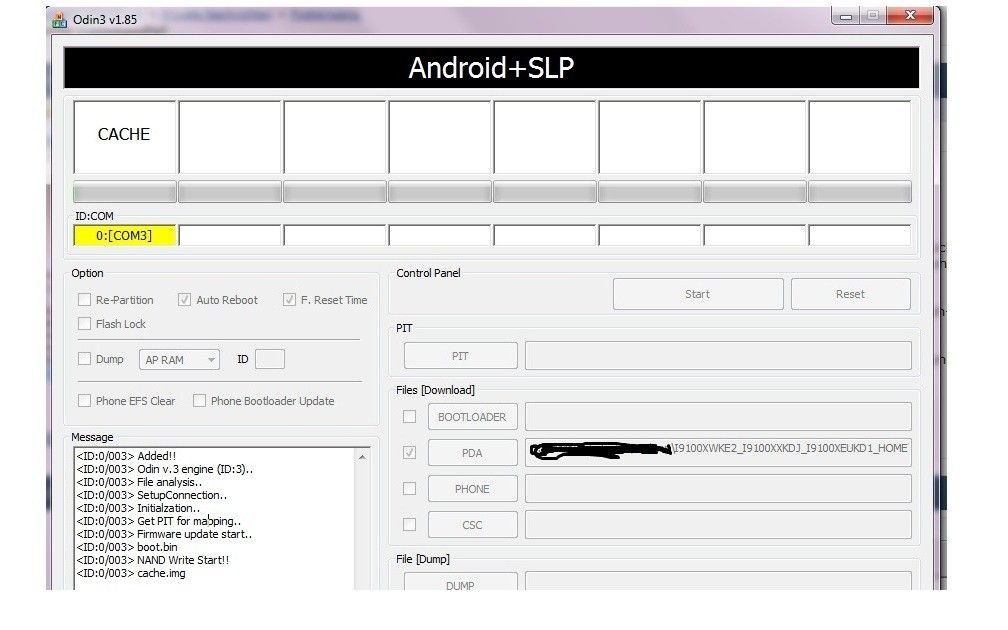Enable the Re-Partition checkbox
This screenshot has height=630, width=1008.
84,300
